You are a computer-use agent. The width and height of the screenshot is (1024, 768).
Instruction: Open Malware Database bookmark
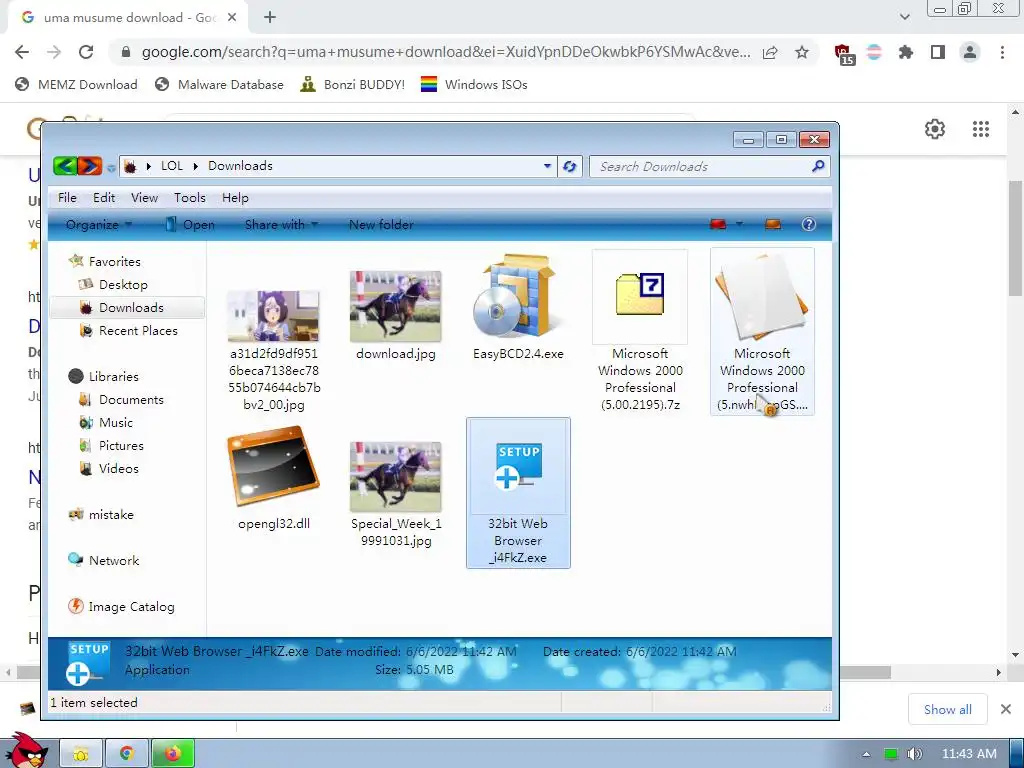click(219, 84)
